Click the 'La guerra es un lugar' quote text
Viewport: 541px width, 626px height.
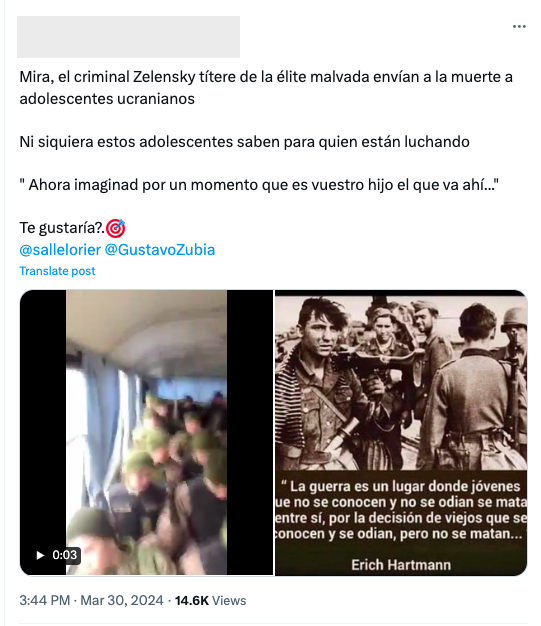coord(401,510)
